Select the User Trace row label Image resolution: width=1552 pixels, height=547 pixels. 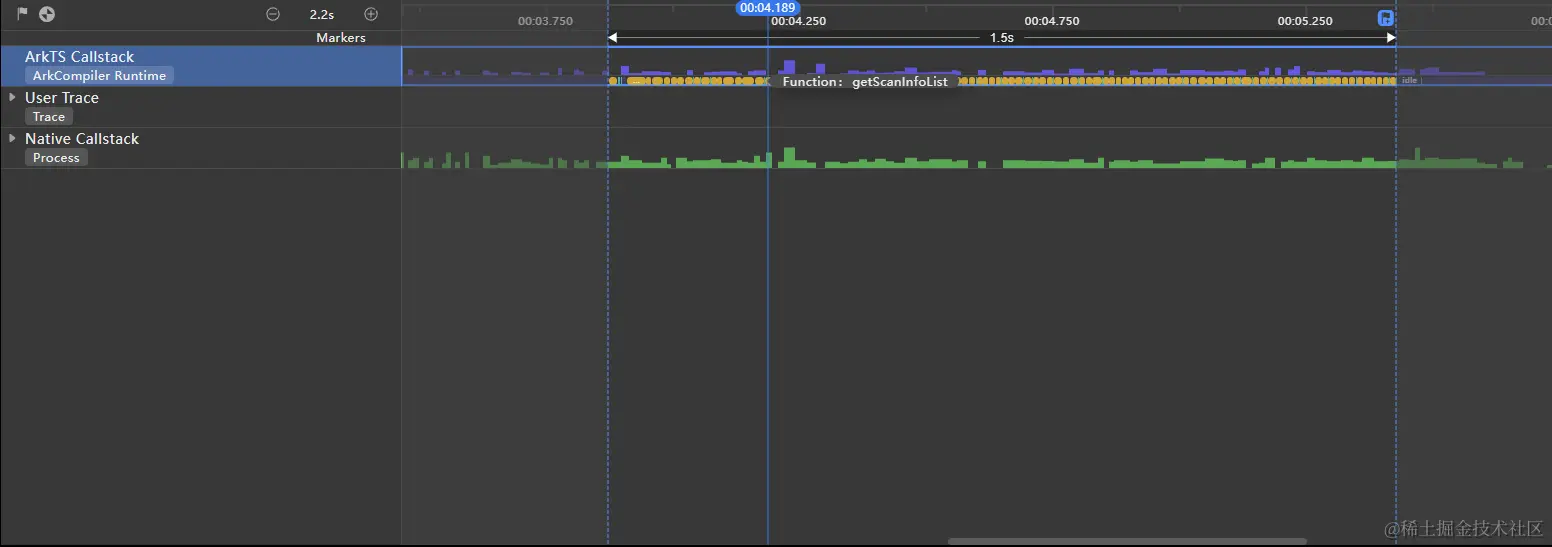[x=62, y=97]
